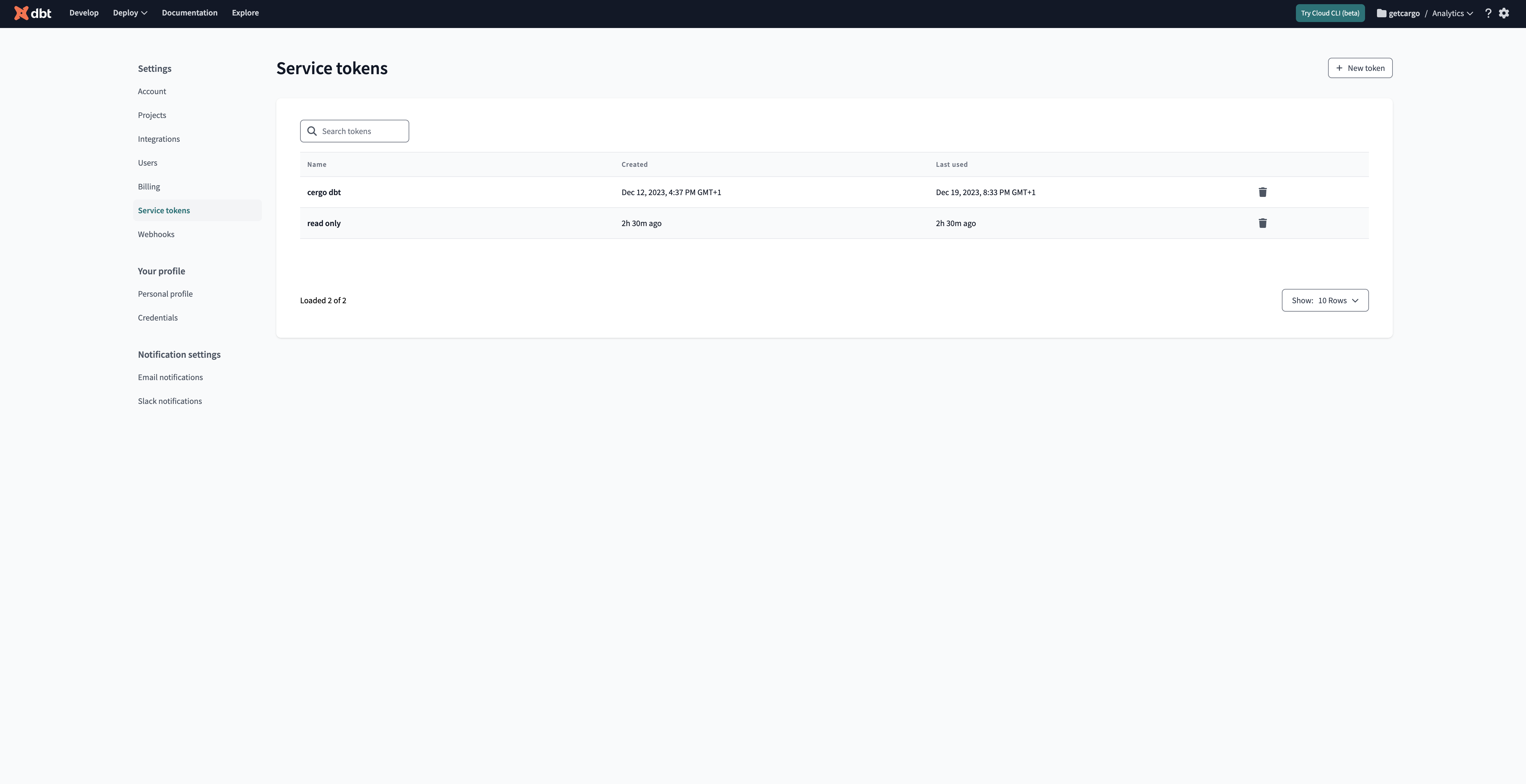Open Credentials page

coord(158,318)
